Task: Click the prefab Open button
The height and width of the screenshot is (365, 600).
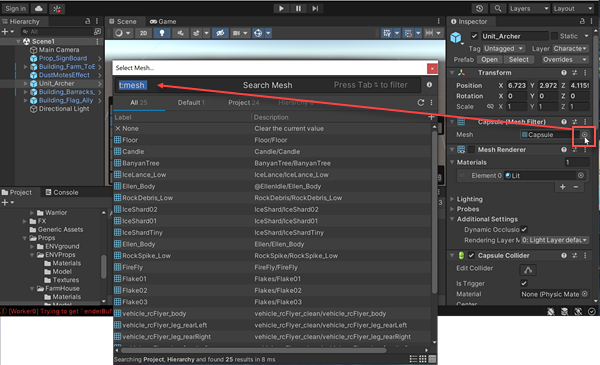Action: [x=489, y=60]
